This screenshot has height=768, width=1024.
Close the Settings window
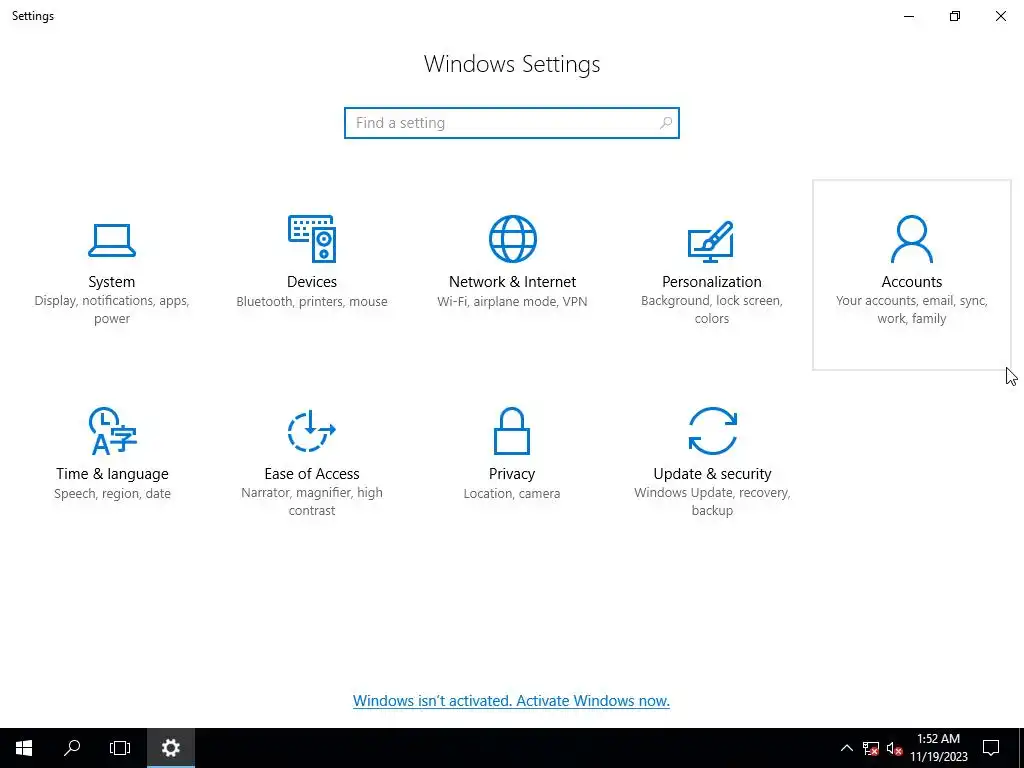click(1000, 16)
